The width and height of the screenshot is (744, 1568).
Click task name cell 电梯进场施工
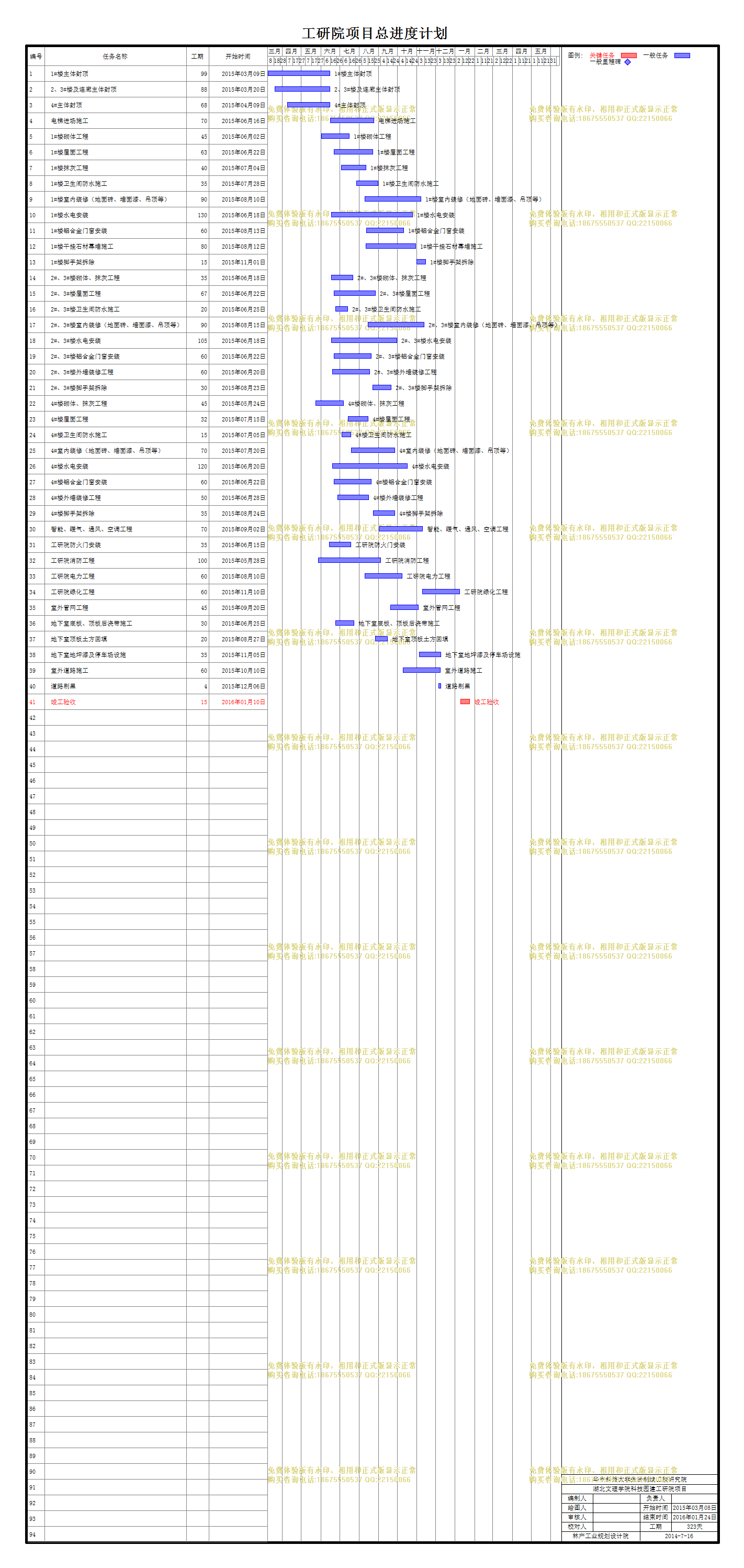point(115,121)
